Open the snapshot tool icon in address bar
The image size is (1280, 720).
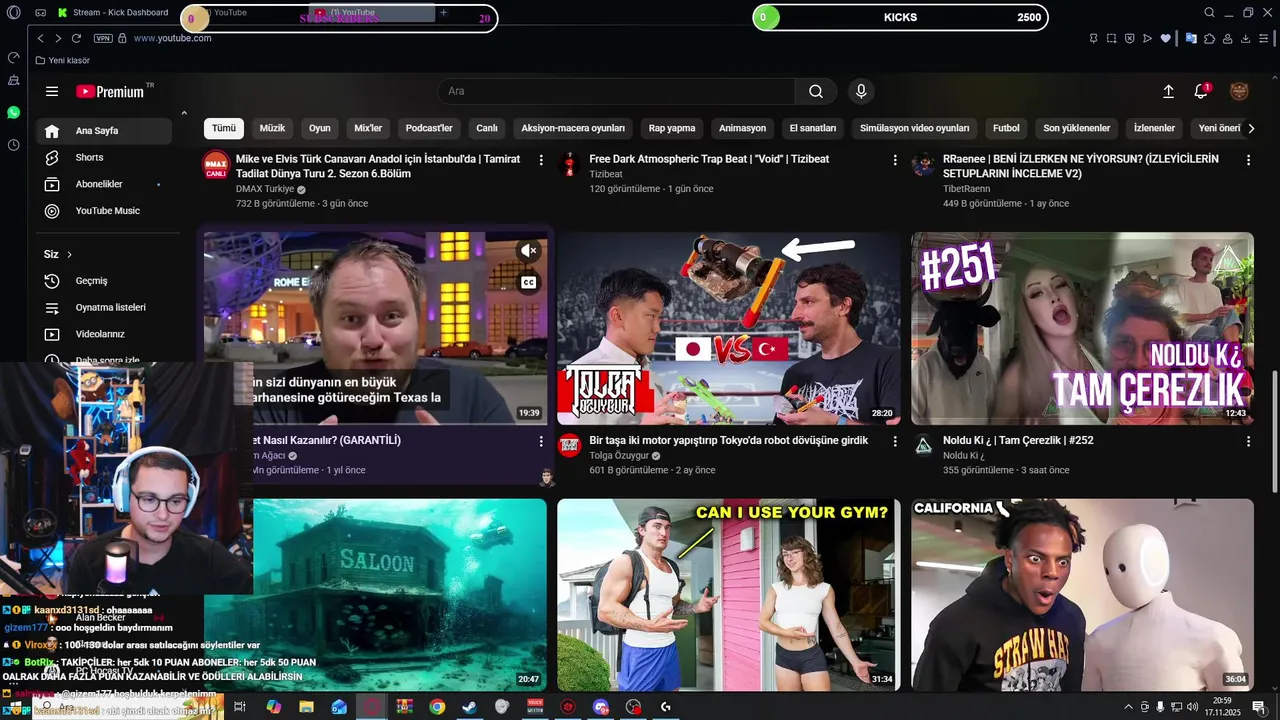coord(1111,38)
